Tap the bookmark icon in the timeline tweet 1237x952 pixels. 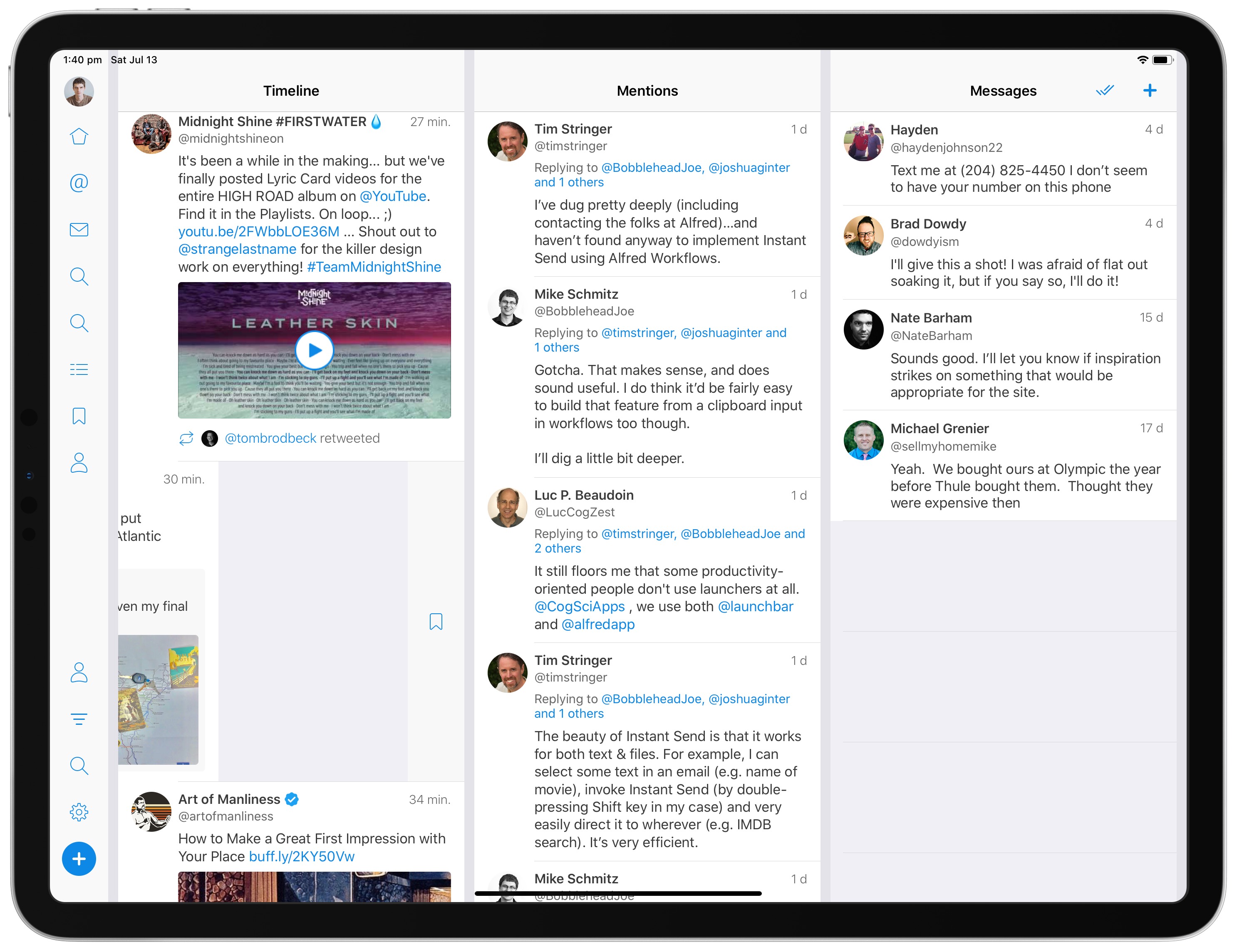tap(436, 622)
